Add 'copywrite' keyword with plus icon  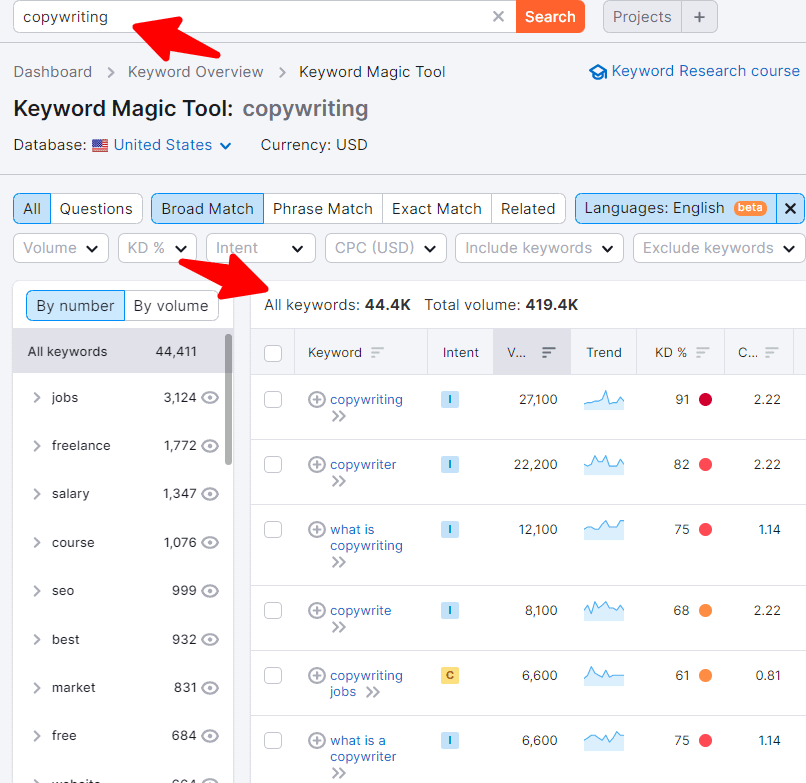pyautogui.click(x=317, y=610)
